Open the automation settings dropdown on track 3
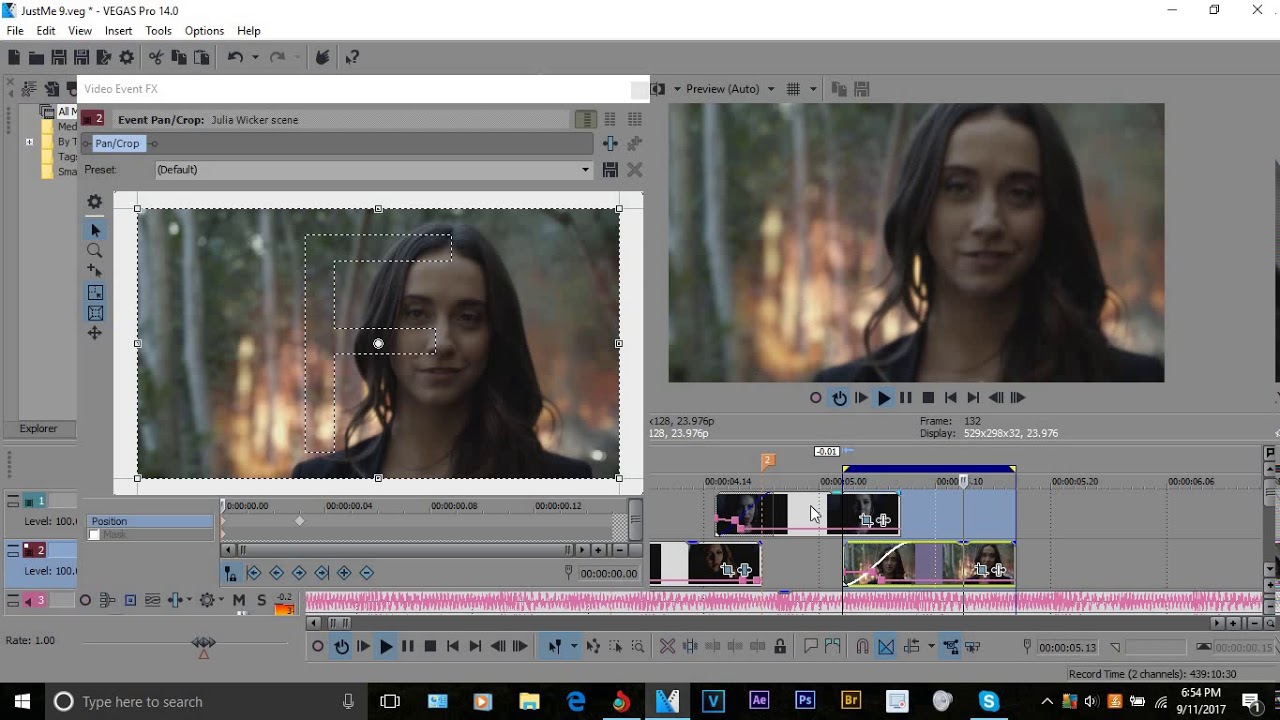Screen dimensions: 1280x720 click(x=219, y=600)
